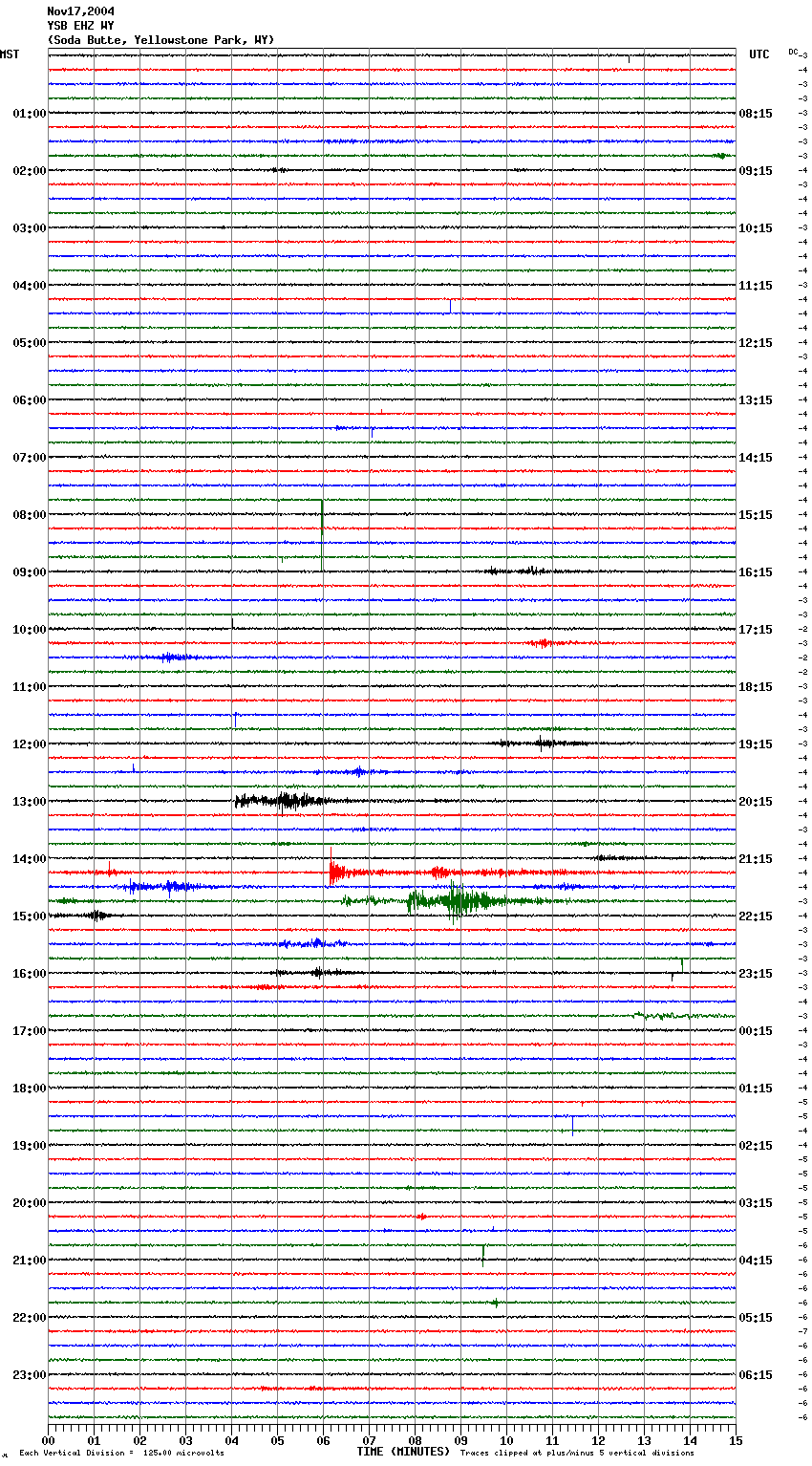Screen dimensions: 812x1466
Task: Select the 17:15 UTC time label
Action: click(x=756, y=630)
